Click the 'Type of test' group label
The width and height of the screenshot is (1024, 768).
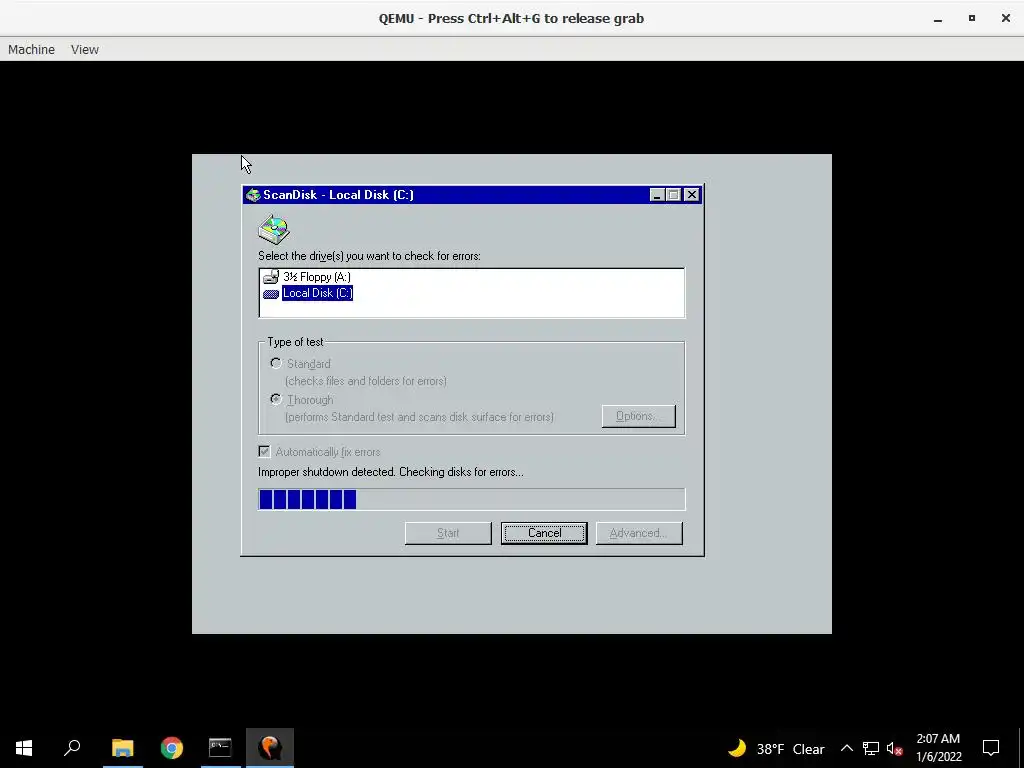pos(295,342)
